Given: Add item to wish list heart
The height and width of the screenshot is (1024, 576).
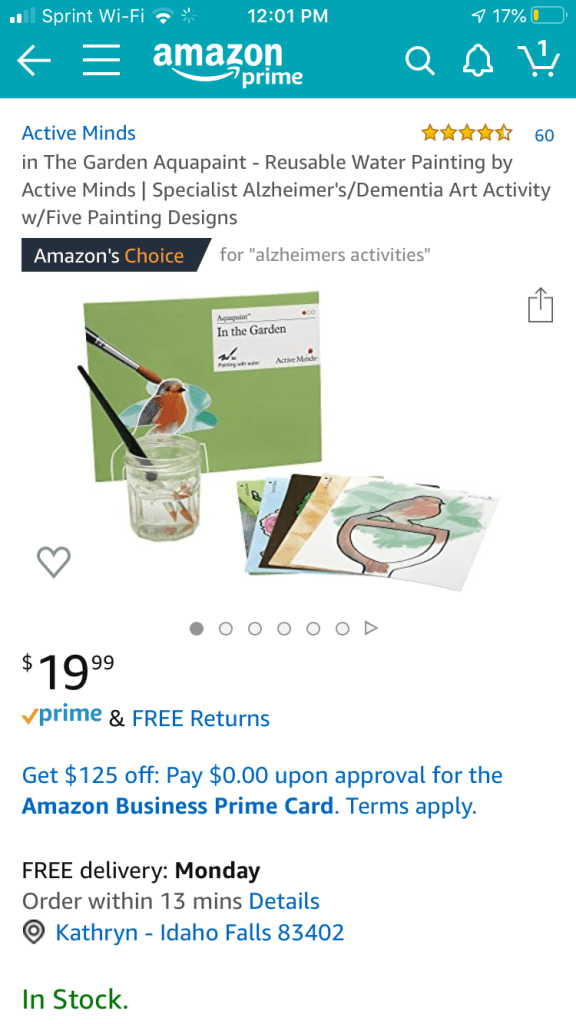Looking at the screenshot, I should pos(54,562).
